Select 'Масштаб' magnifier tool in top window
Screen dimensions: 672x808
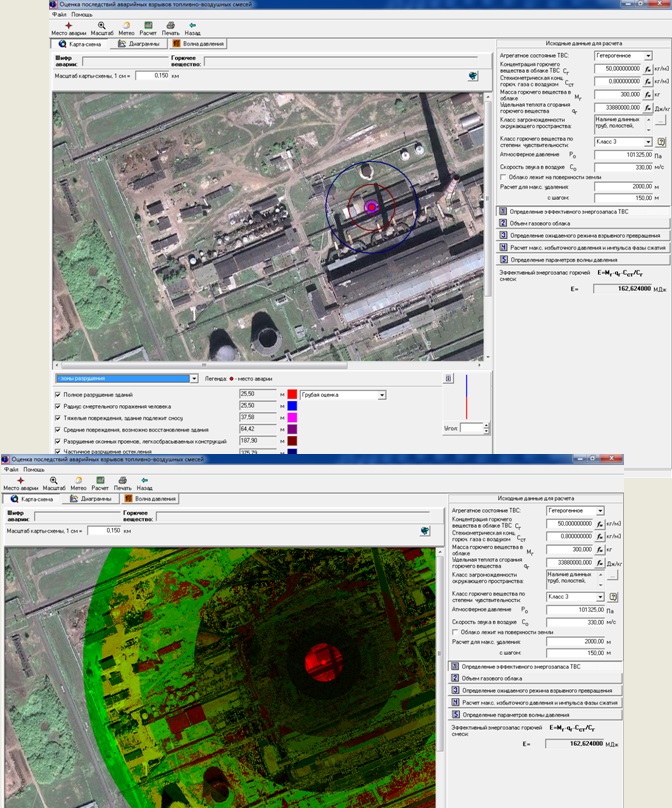100,27
